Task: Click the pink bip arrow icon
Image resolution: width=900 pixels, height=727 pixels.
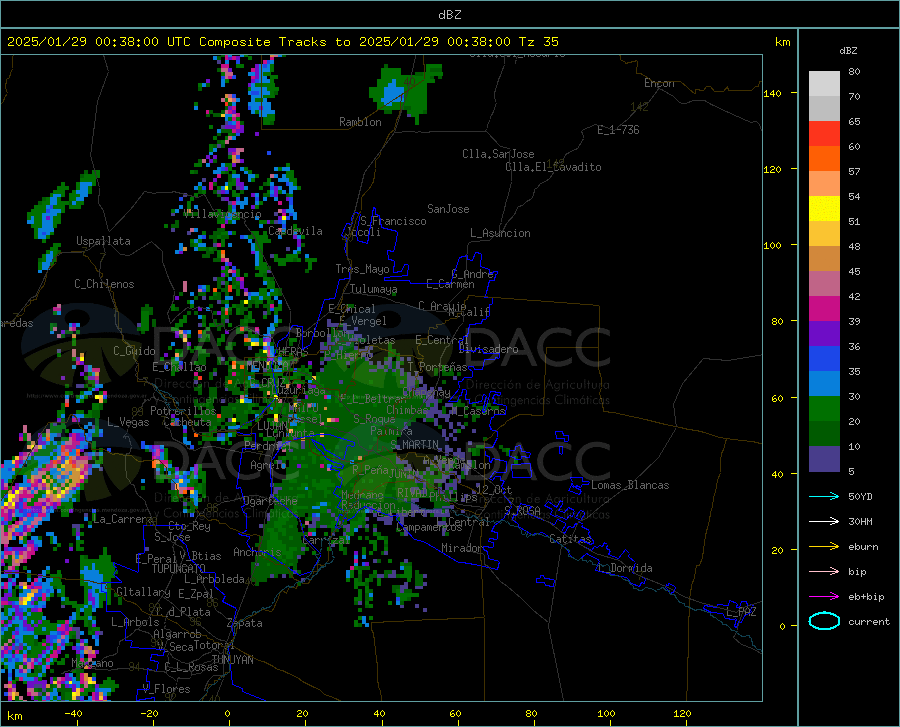Action: [824, 572]
